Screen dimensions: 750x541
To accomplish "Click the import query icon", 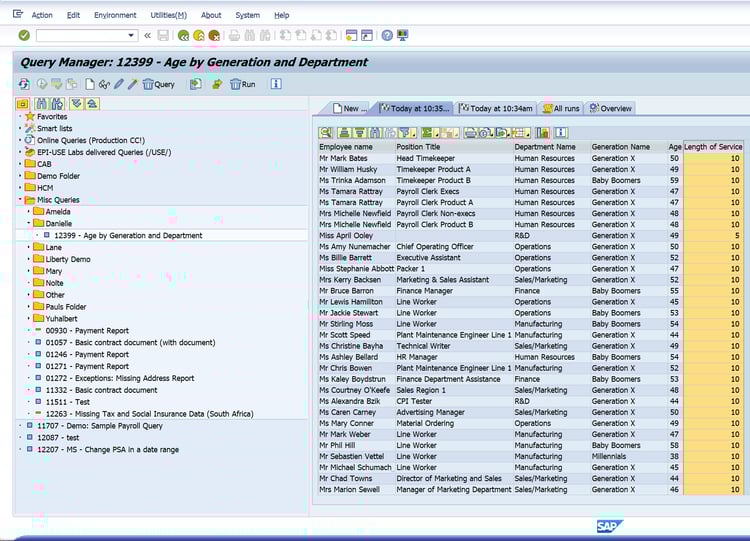I will 196,84.
